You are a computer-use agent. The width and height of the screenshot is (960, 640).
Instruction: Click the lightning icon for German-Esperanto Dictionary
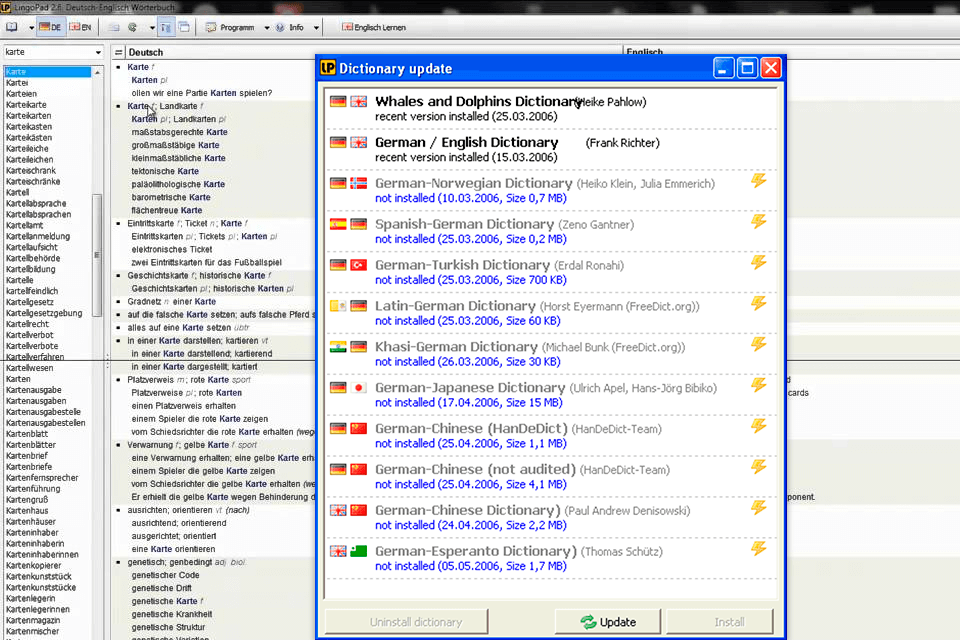759,549
